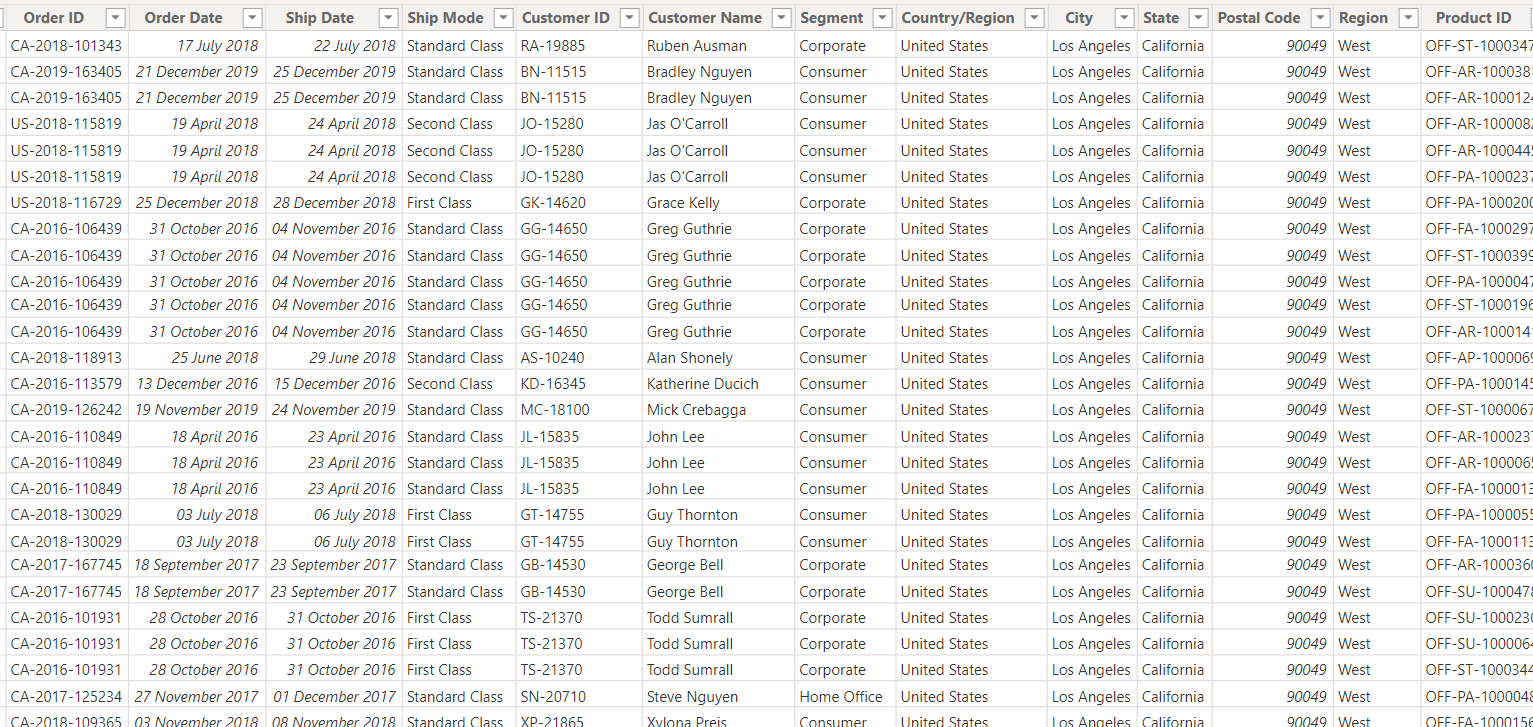Expand the Postal Code filter dropdown
Screen dimensions: 1533x727
1320,18
